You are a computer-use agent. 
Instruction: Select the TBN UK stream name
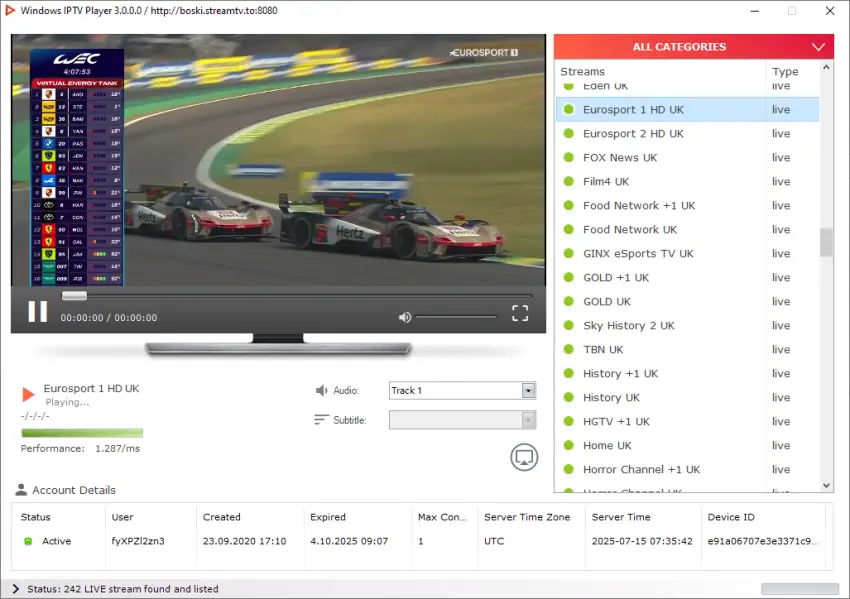(x=603, y=349)
